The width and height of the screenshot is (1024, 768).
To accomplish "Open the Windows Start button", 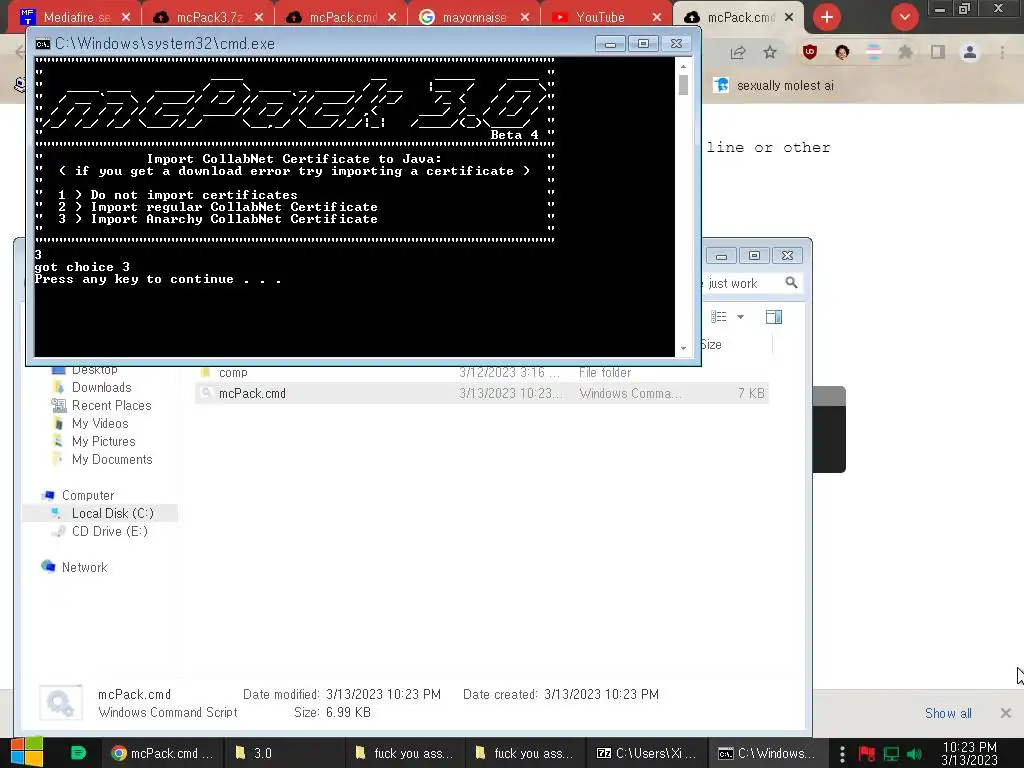I will (x=27, y=752).
